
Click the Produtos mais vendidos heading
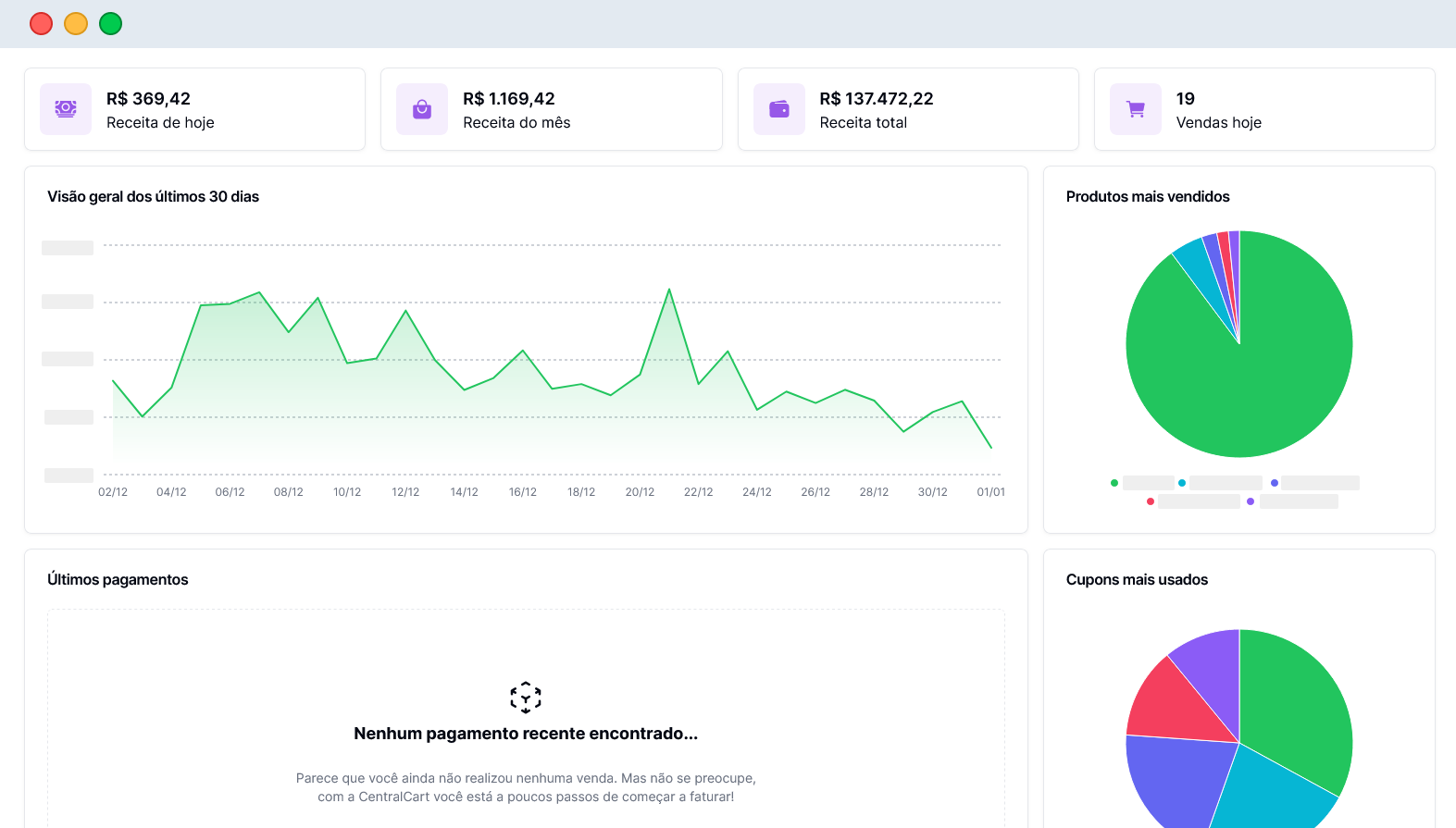click(x=1148, y=197)
